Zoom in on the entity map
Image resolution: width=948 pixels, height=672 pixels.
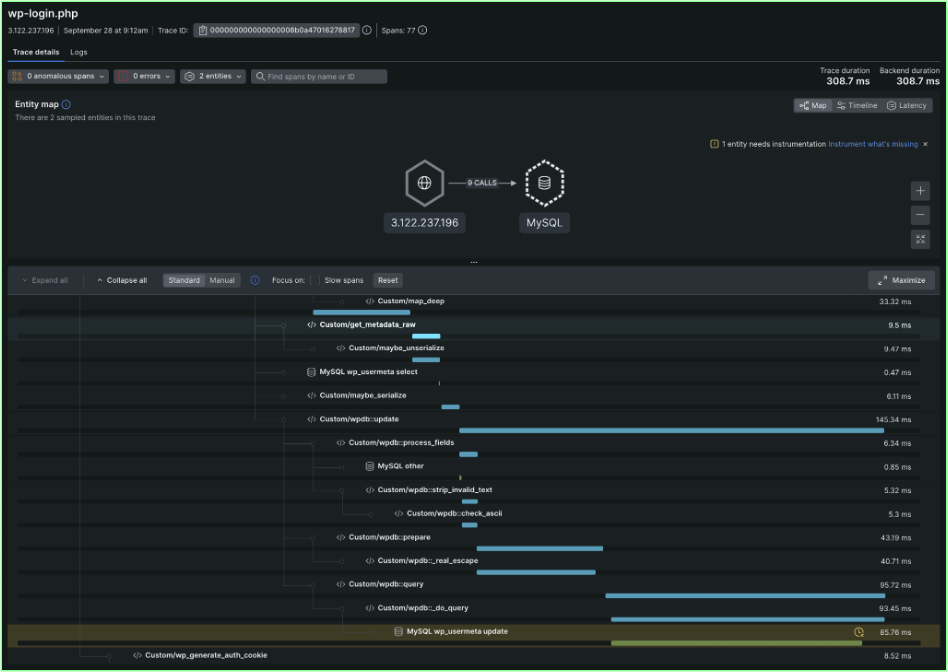pos(921,190)
